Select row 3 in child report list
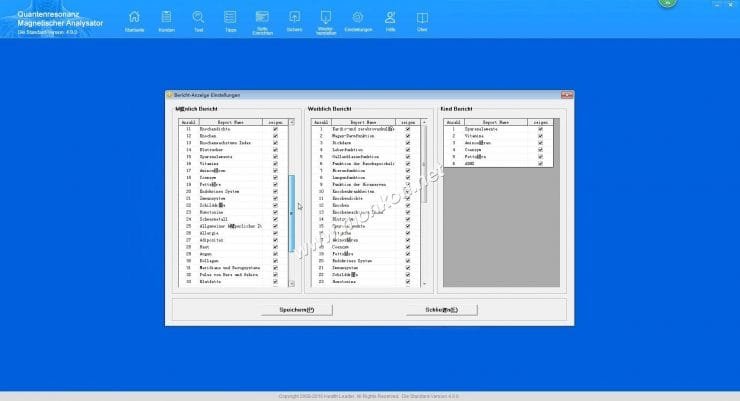 tap(498, 142)
